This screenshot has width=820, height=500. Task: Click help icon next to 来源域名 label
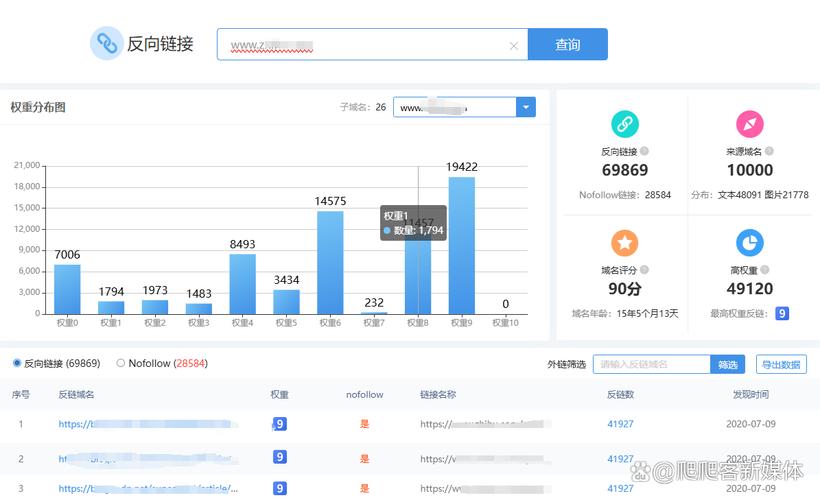769,151
